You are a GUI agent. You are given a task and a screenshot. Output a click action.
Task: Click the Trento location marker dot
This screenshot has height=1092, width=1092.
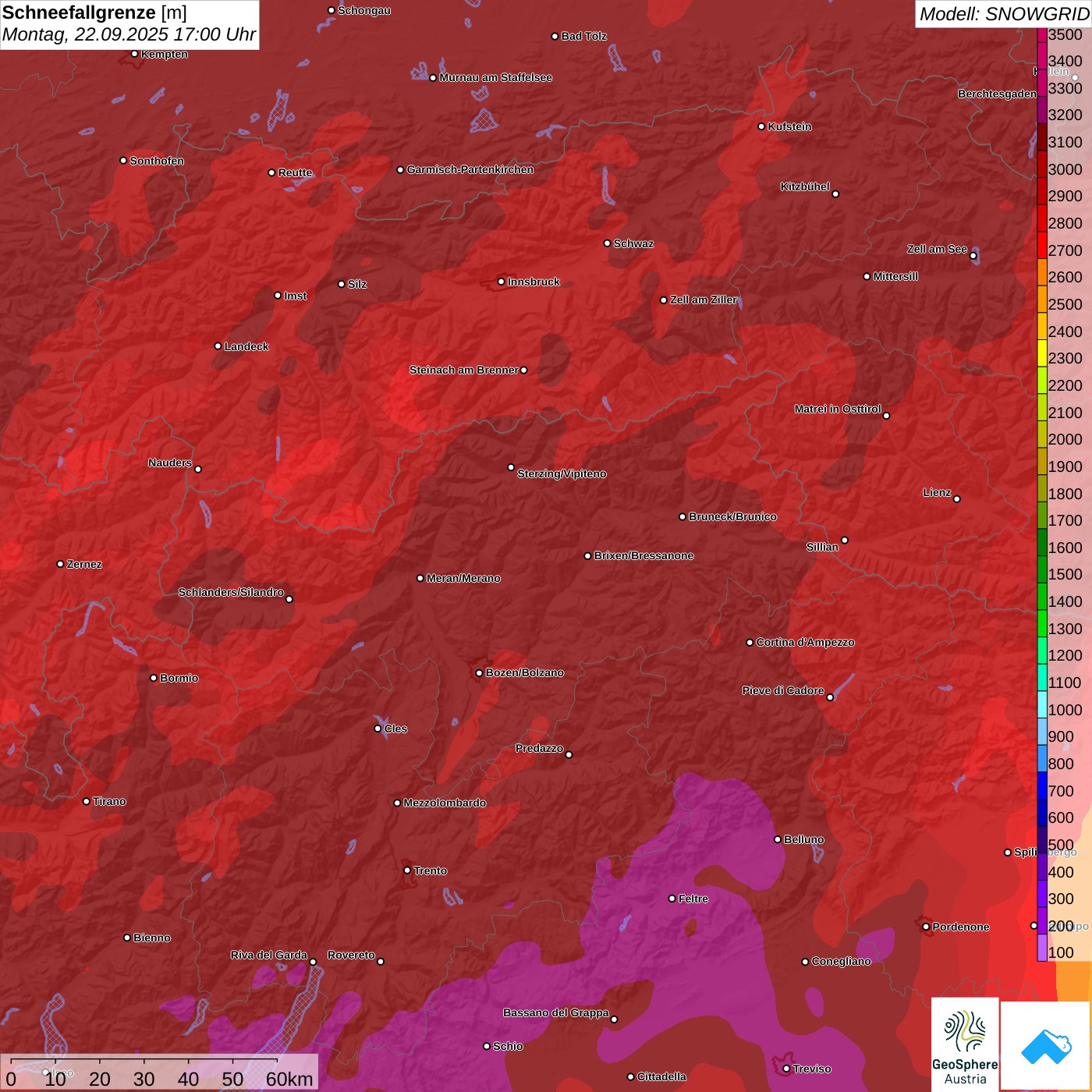pos(407,870)
